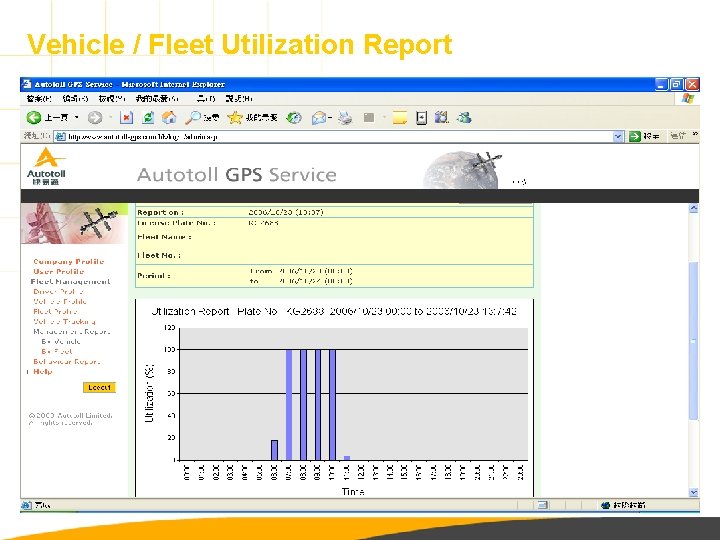
Task: Click the green Refresh page icon
Action: point(148,118)
